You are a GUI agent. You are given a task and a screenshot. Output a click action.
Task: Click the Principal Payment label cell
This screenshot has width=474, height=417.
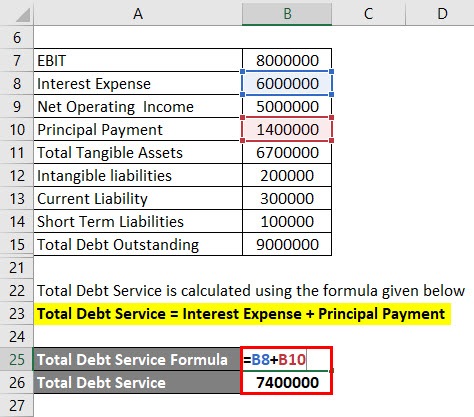[x=138, y=129]
